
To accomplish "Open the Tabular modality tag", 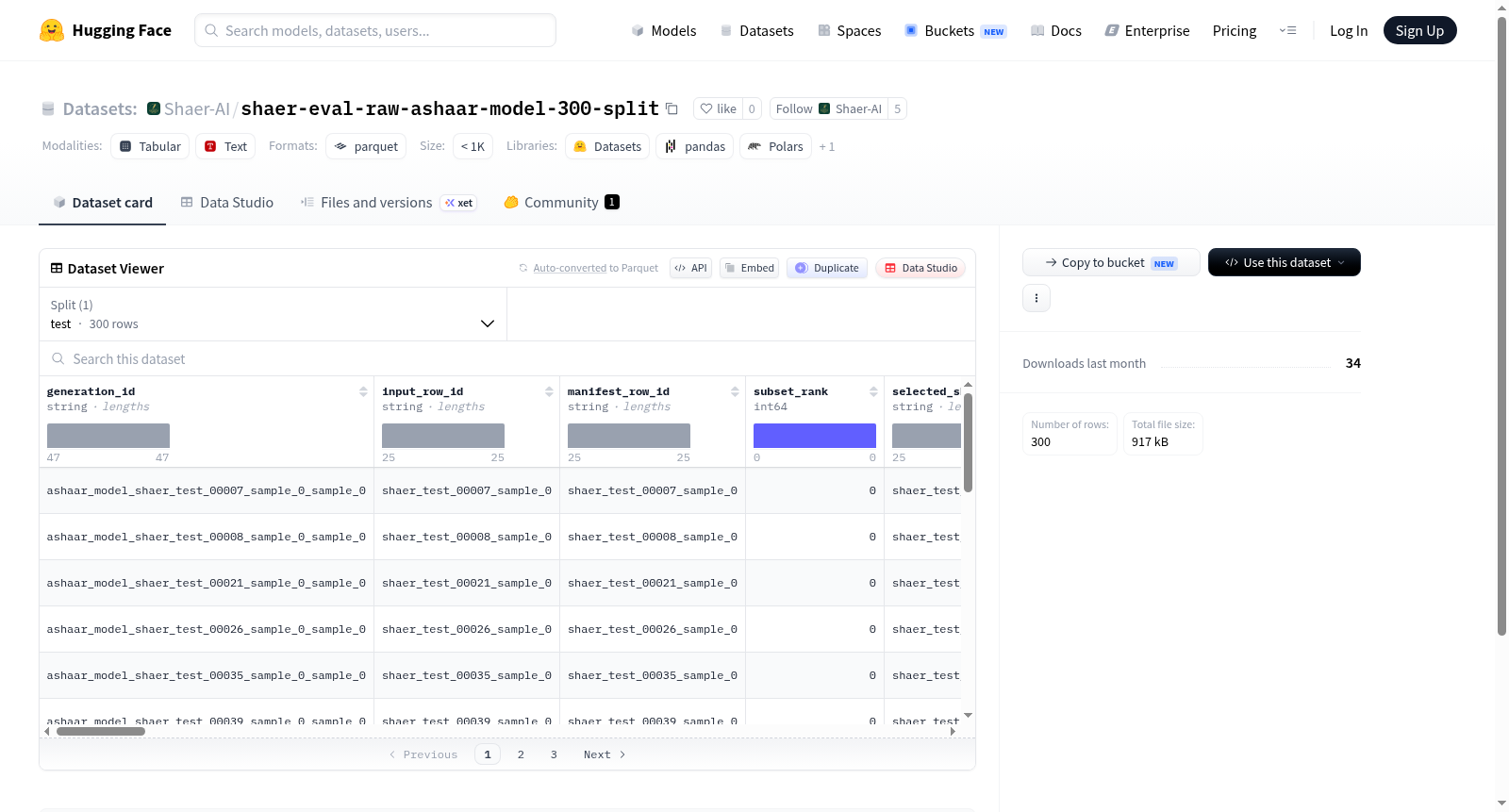I will coord(150,146).
